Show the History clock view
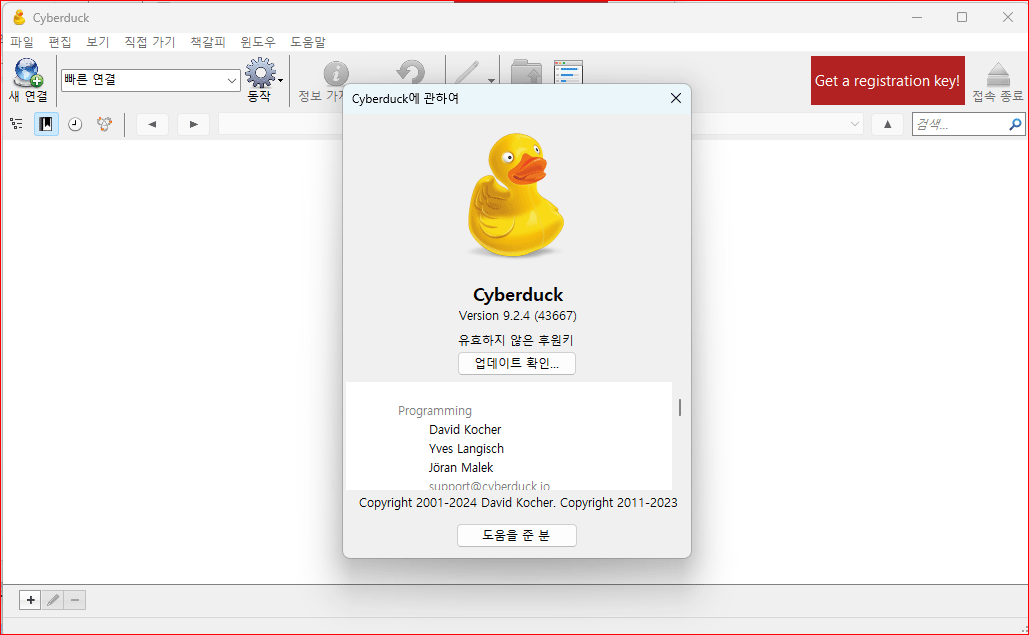 tap(75, 124)
